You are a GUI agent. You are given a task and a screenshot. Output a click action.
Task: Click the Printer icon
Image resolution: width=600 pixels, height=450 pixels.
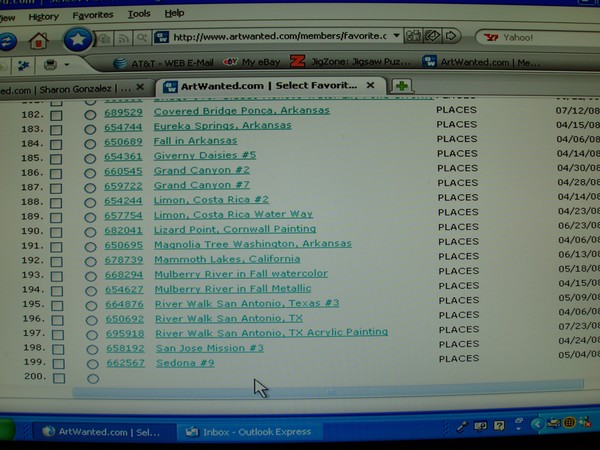(x=50, y=65)
